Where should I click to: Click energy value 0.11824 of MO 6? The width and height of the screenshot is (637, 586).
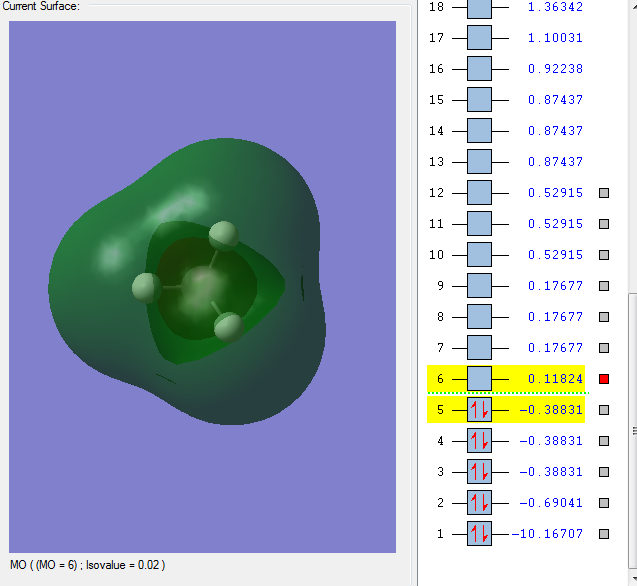(555, 379)
